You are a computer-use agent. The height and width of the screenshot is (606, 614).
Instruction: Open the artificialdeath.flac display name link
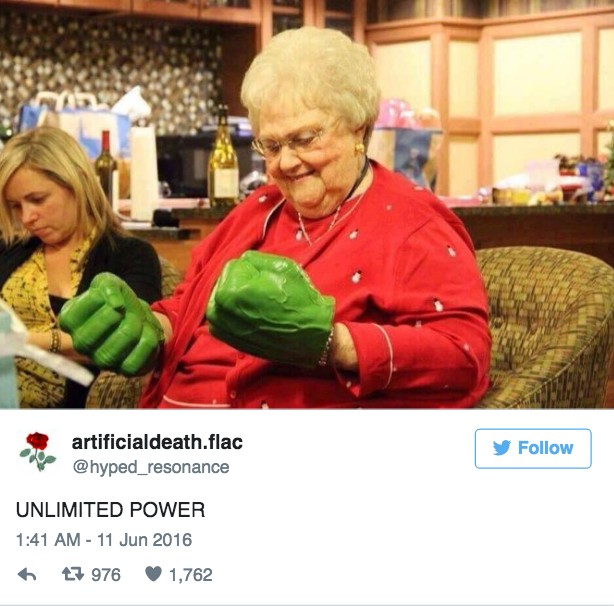pos(157,442)
